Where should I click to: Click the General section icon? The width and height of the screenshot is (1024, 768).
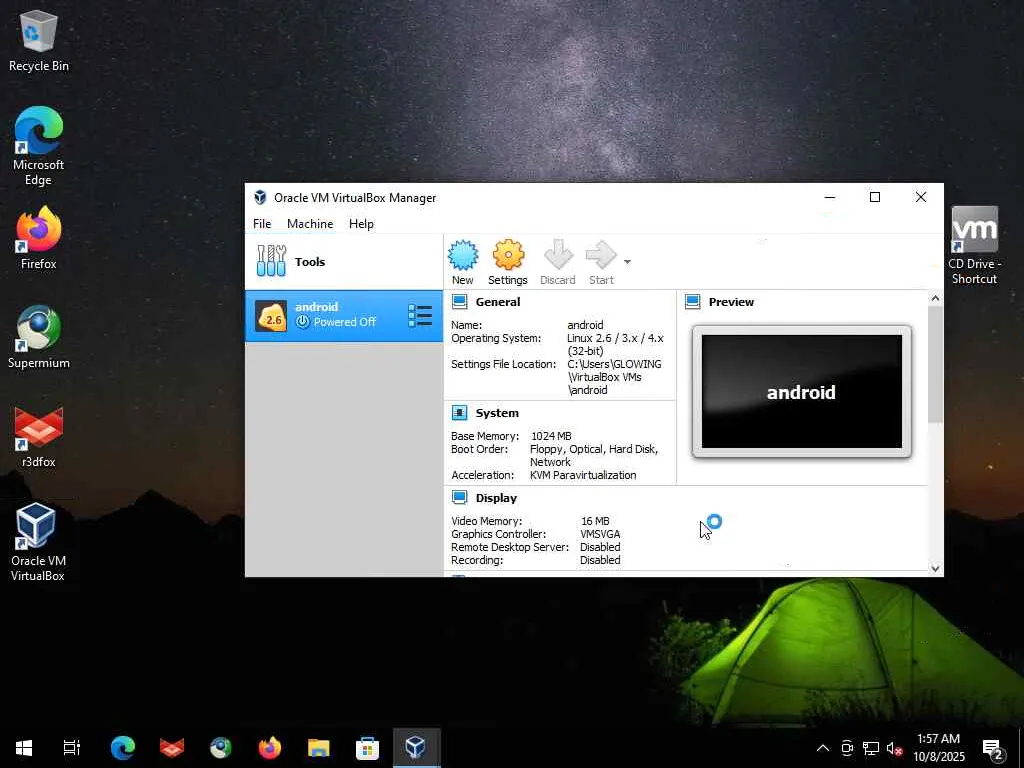click(460, 302)
